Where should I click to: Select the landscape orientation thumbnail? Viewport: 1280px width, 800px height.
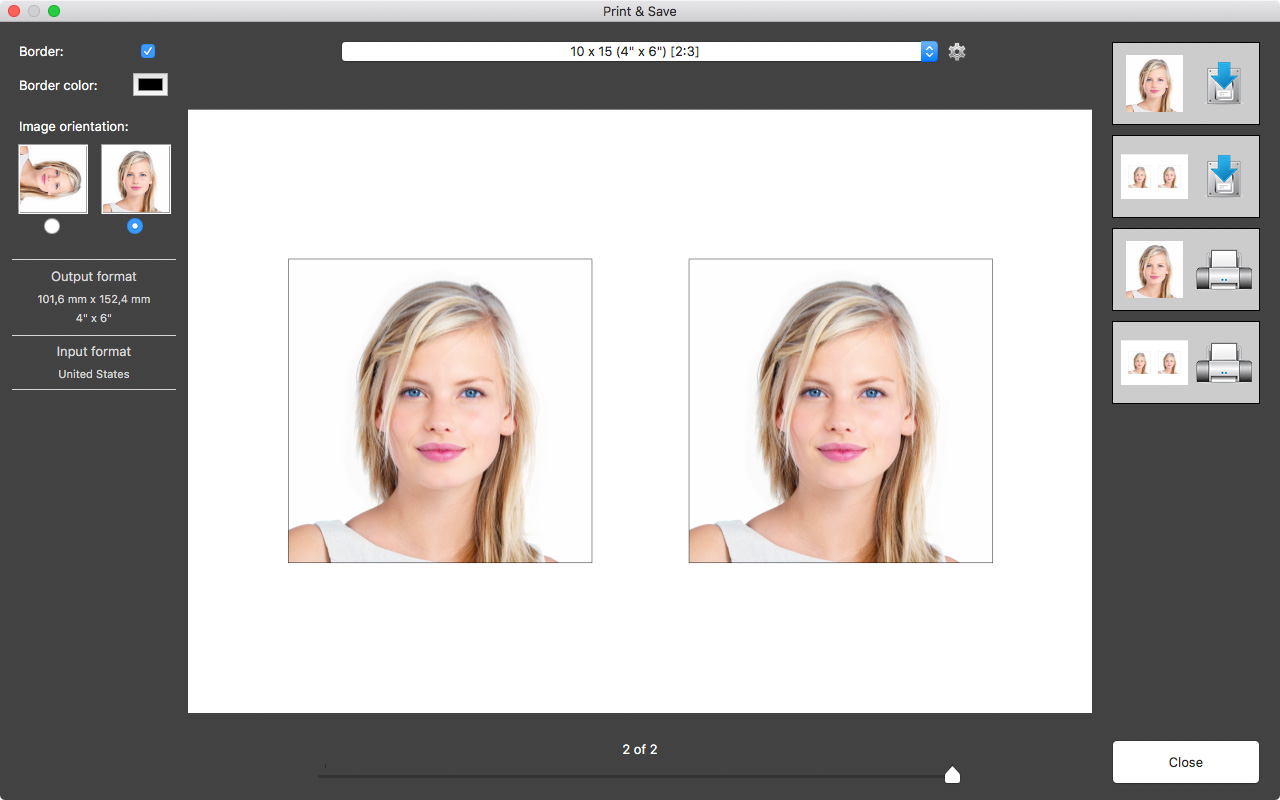pos(52,178)
